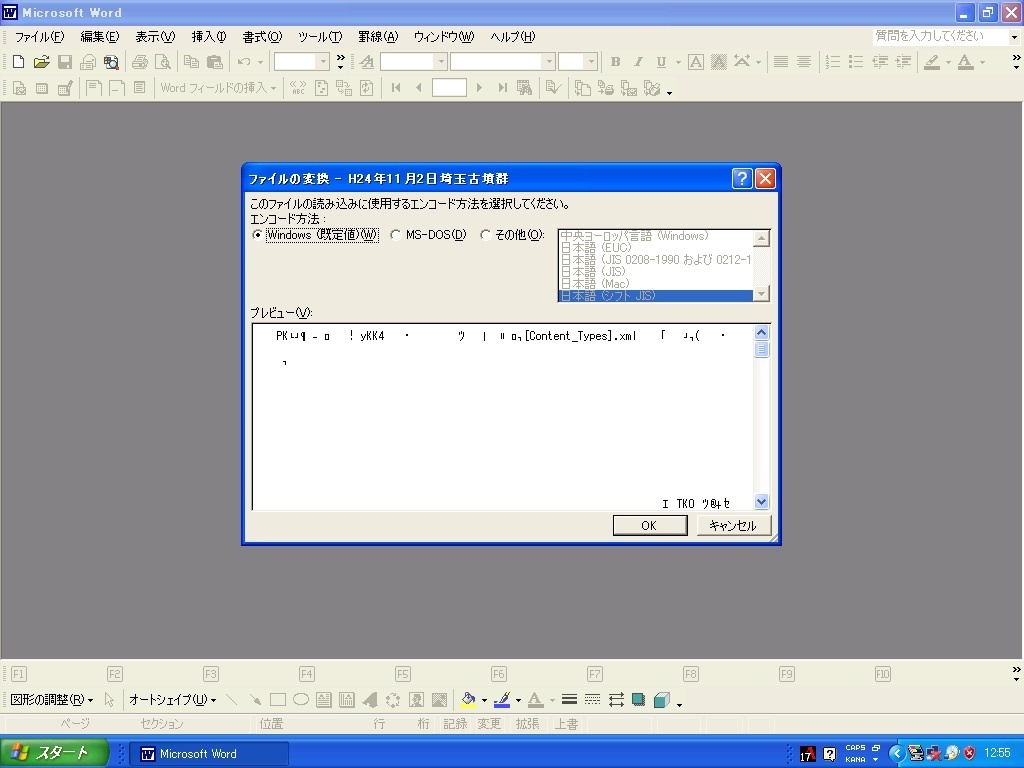Image resolution: width=1024 pixels, height=768 pixels.
Task: Click the Highlight pen icon
Action: coord(932,62)
